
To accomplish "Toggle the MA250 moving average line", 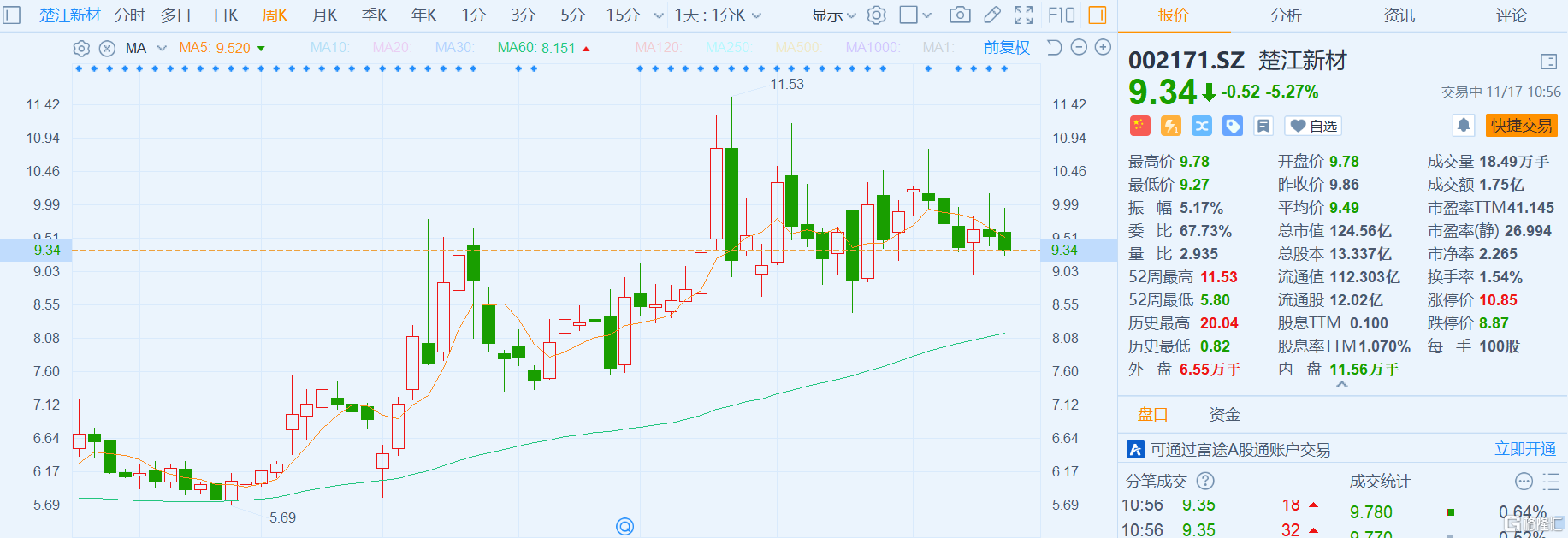I will click(x=728, y=48).
